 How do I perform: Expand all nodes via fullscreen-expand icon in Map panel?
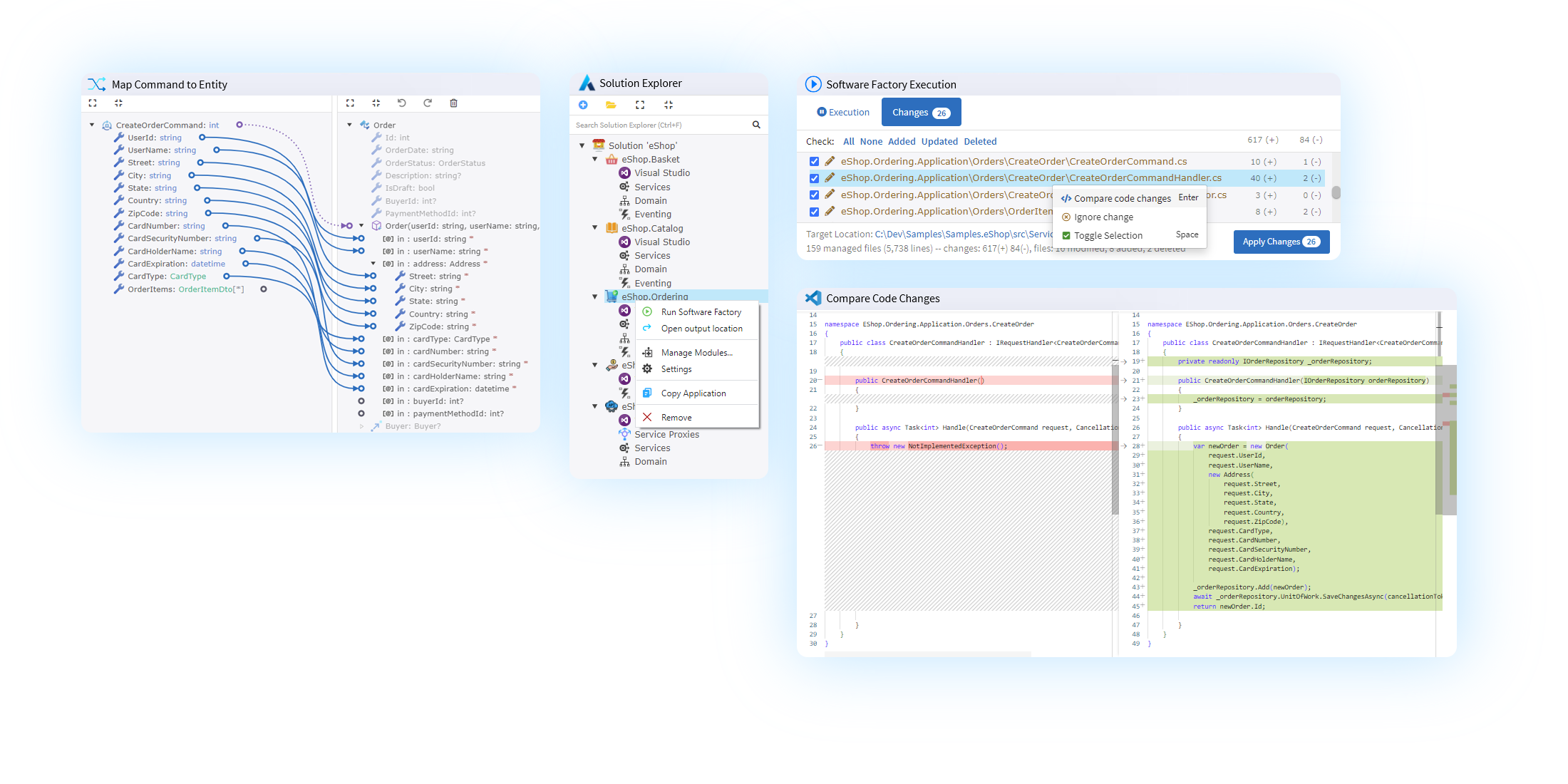[93, 103]
